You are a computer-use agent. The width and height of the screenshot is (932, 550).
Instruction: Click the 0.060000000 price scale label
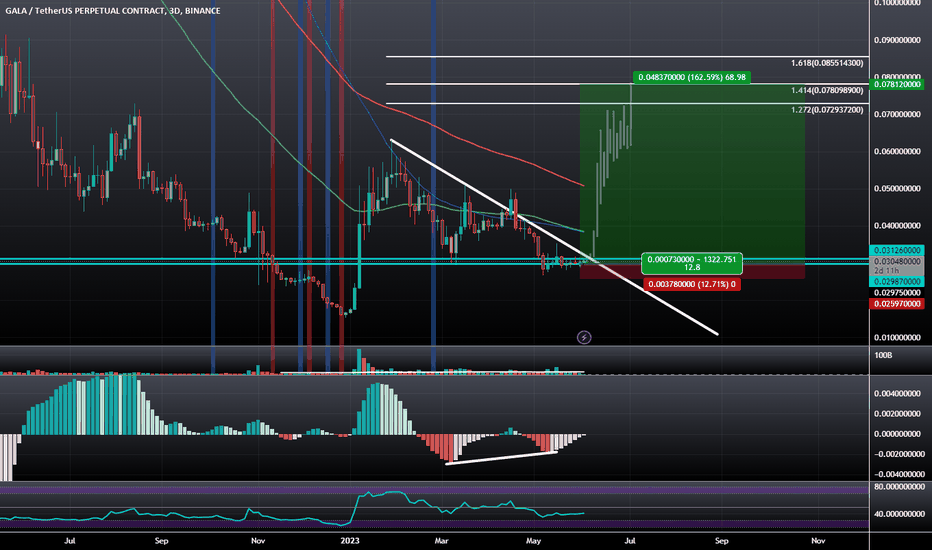[x=897, y=152]
